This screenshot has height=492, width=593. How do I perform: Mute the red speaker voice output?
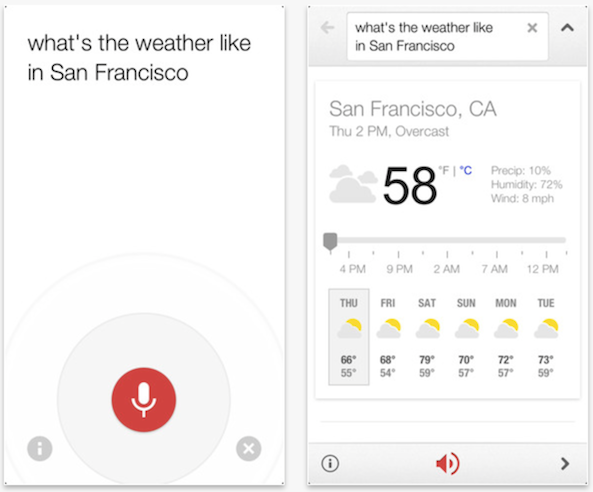tap(448, 463)
